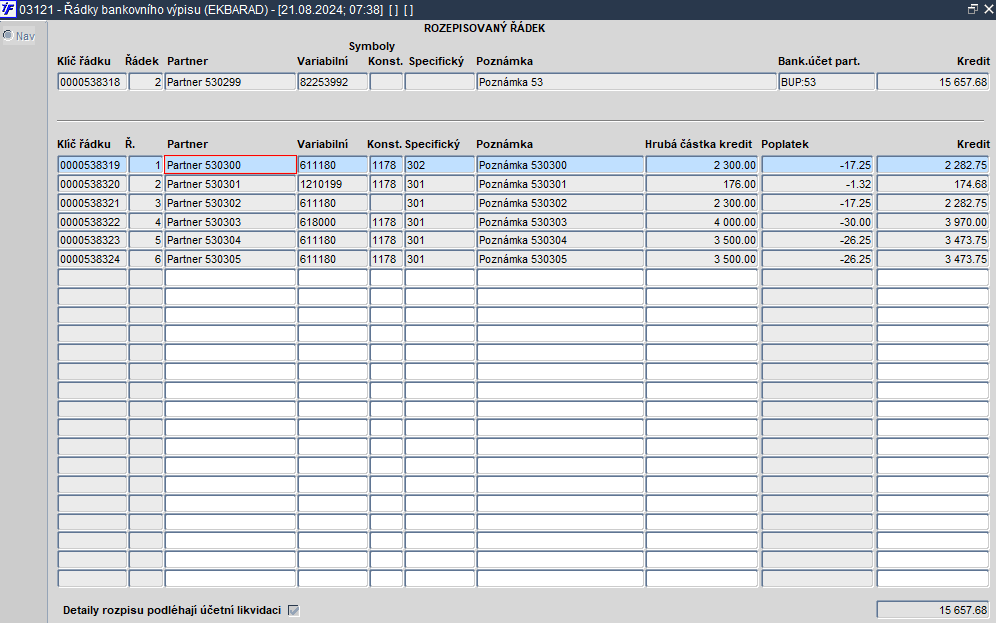Click gross amount 176.00
This screenshot has height=623, width=996.
point(702,184)
